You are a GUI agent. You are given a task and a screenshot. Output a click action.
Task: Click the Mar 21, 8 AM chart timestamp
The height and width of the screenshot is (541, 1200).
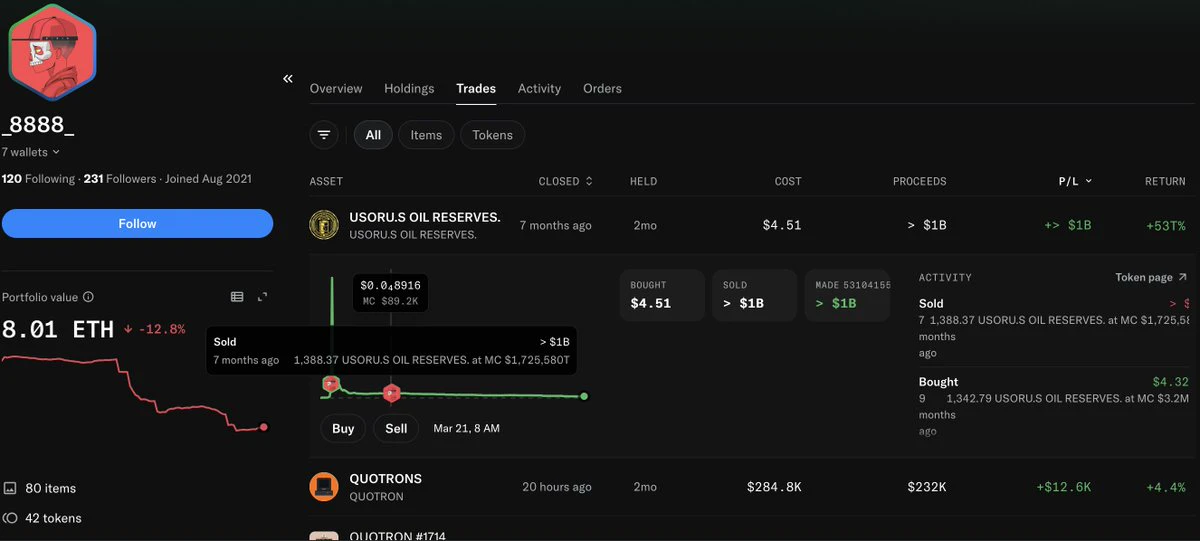point(466,428)
